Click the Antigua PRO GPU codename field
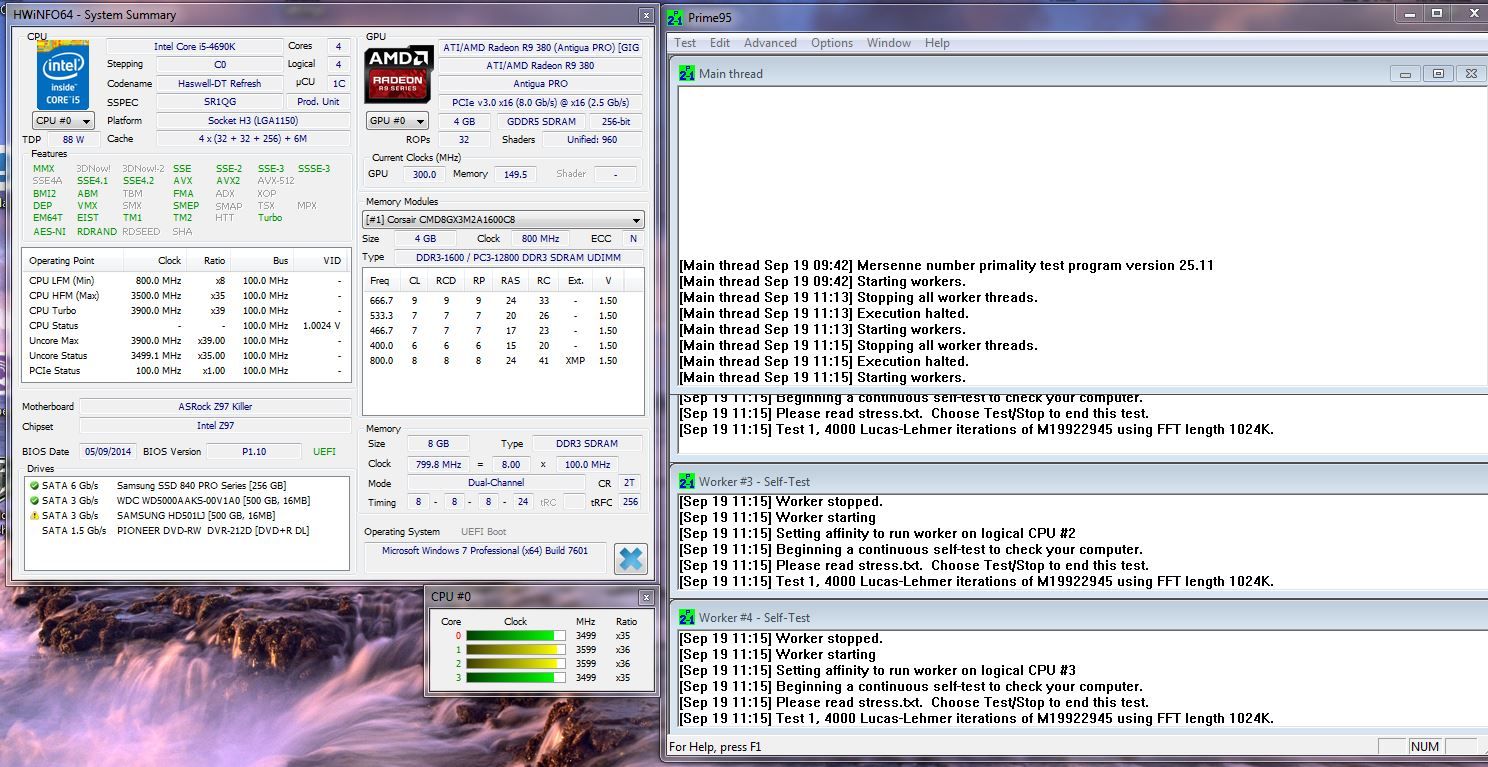Screen dimensions: 1488x767 click(540, 84)
